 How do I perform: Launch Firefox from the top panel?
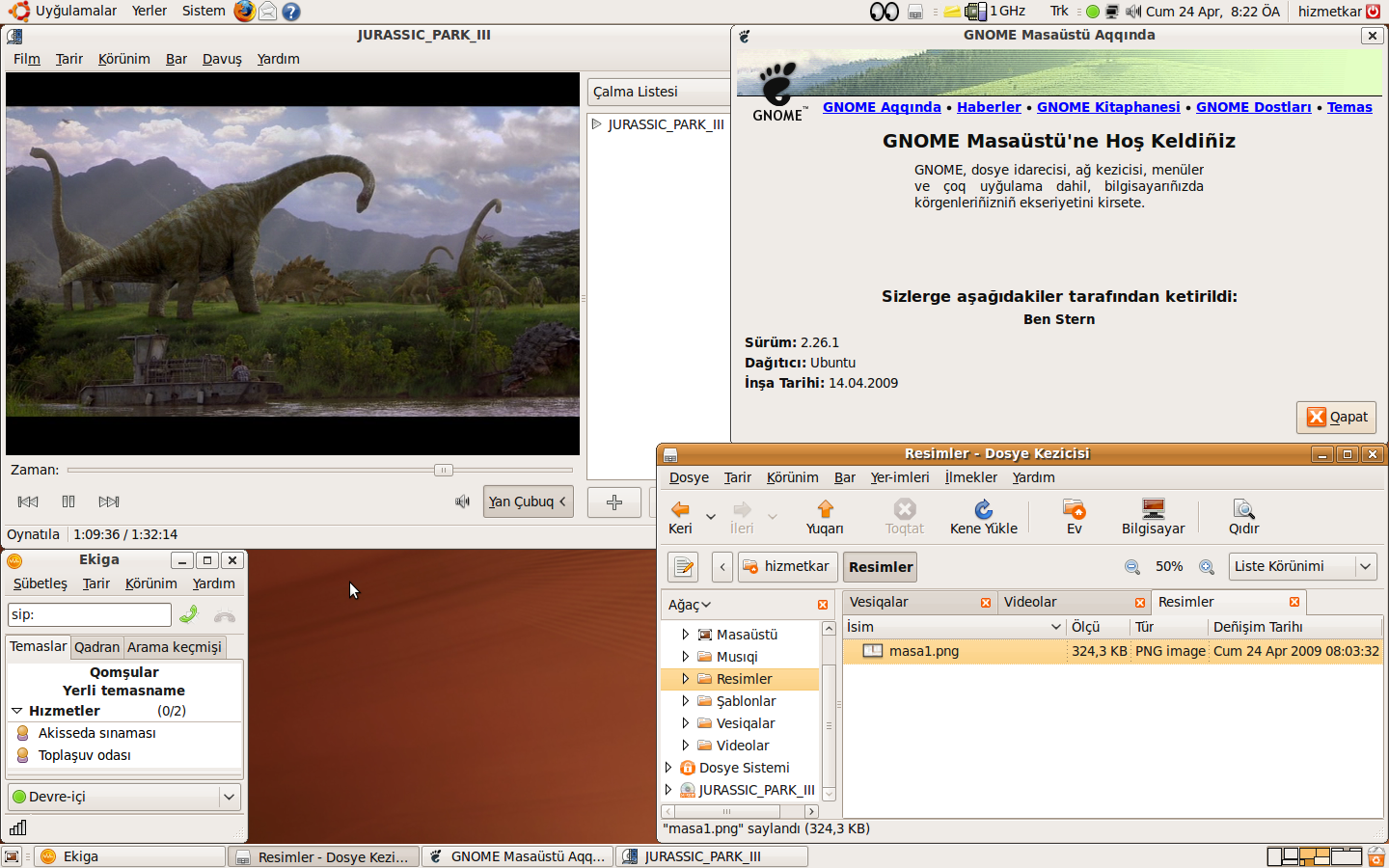tap(245, 12)
